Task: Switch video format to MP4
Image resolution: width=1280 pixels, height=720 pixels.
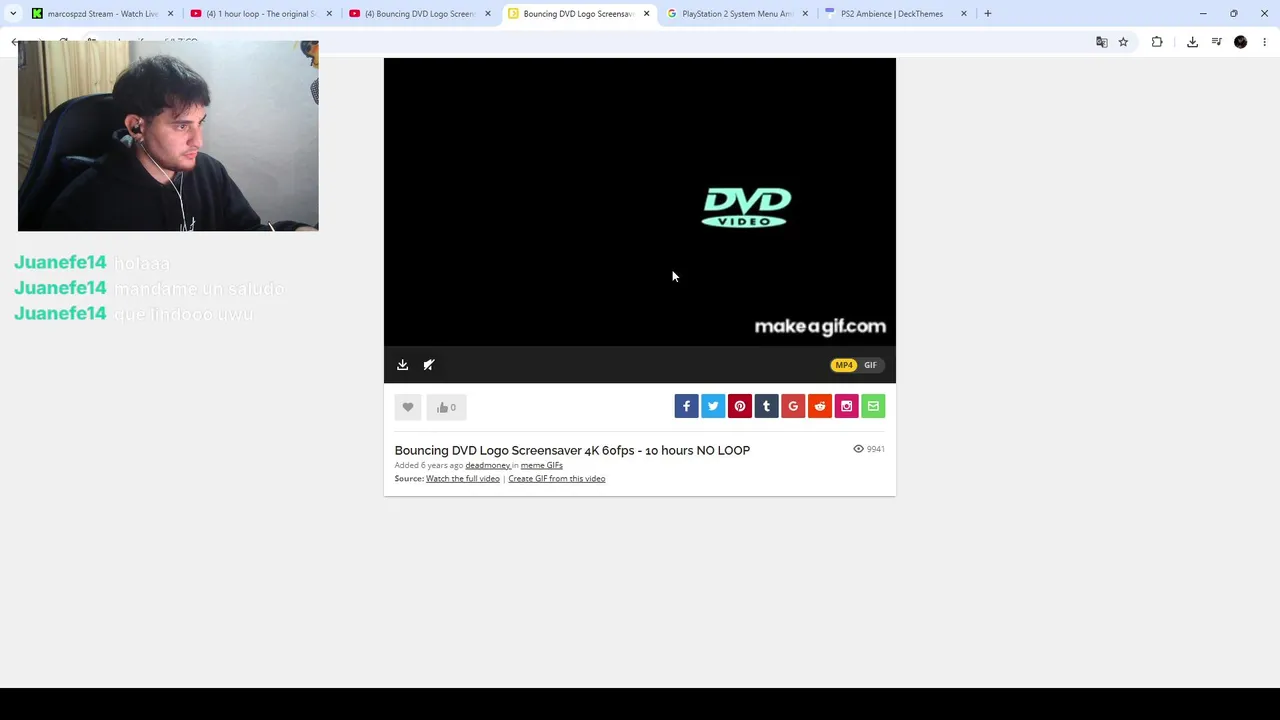Action: click(x=844, y=365)
